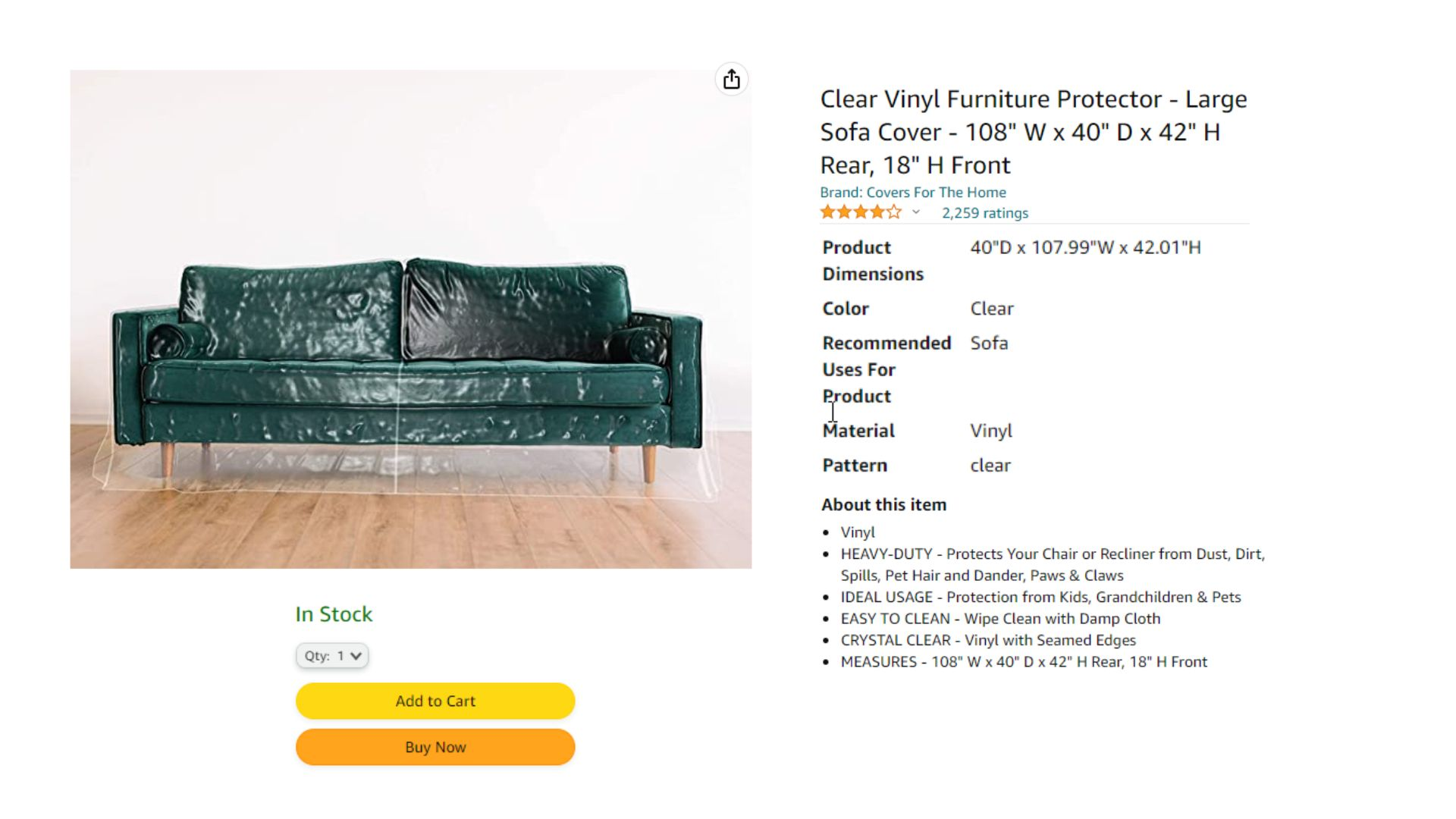Click the In Stock availability text
This screenshot has height=819, width=1456.
(334, 614)
